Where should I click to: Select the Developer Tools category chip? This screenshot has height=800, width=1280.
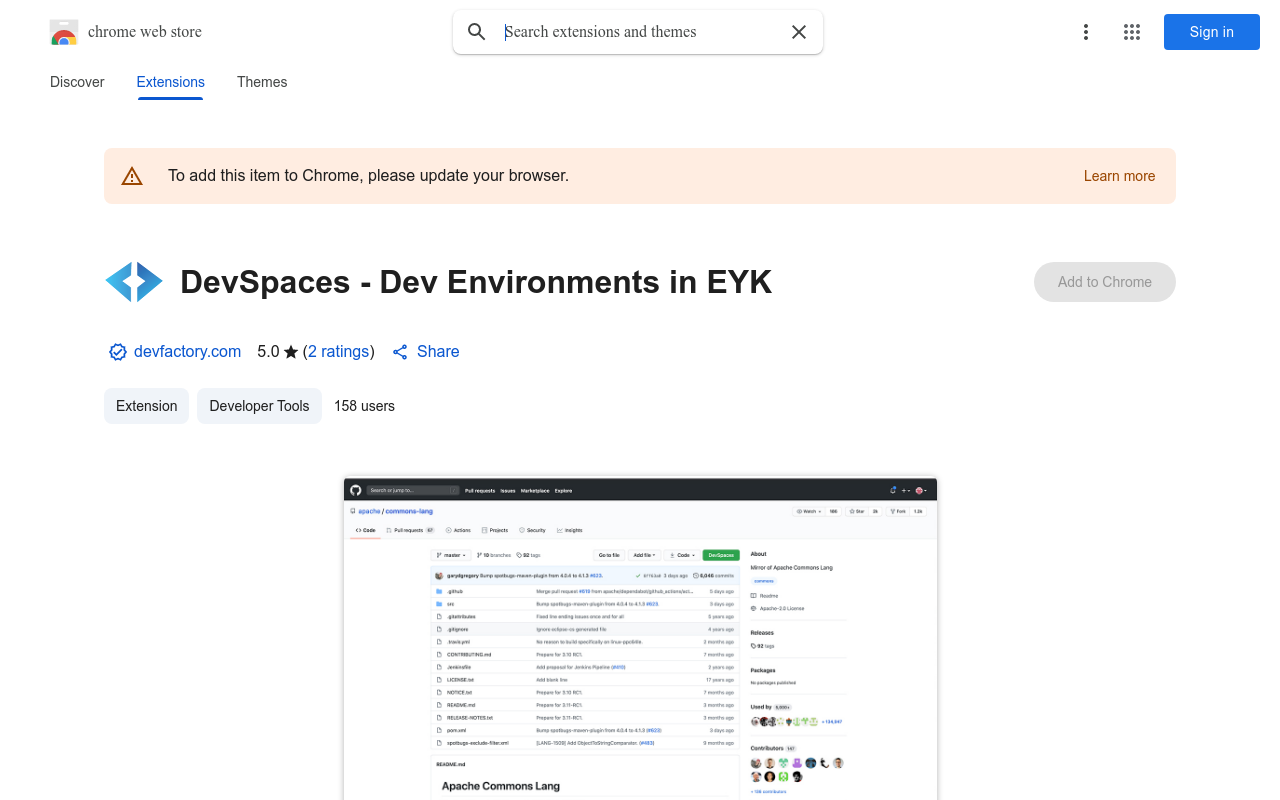259,406
